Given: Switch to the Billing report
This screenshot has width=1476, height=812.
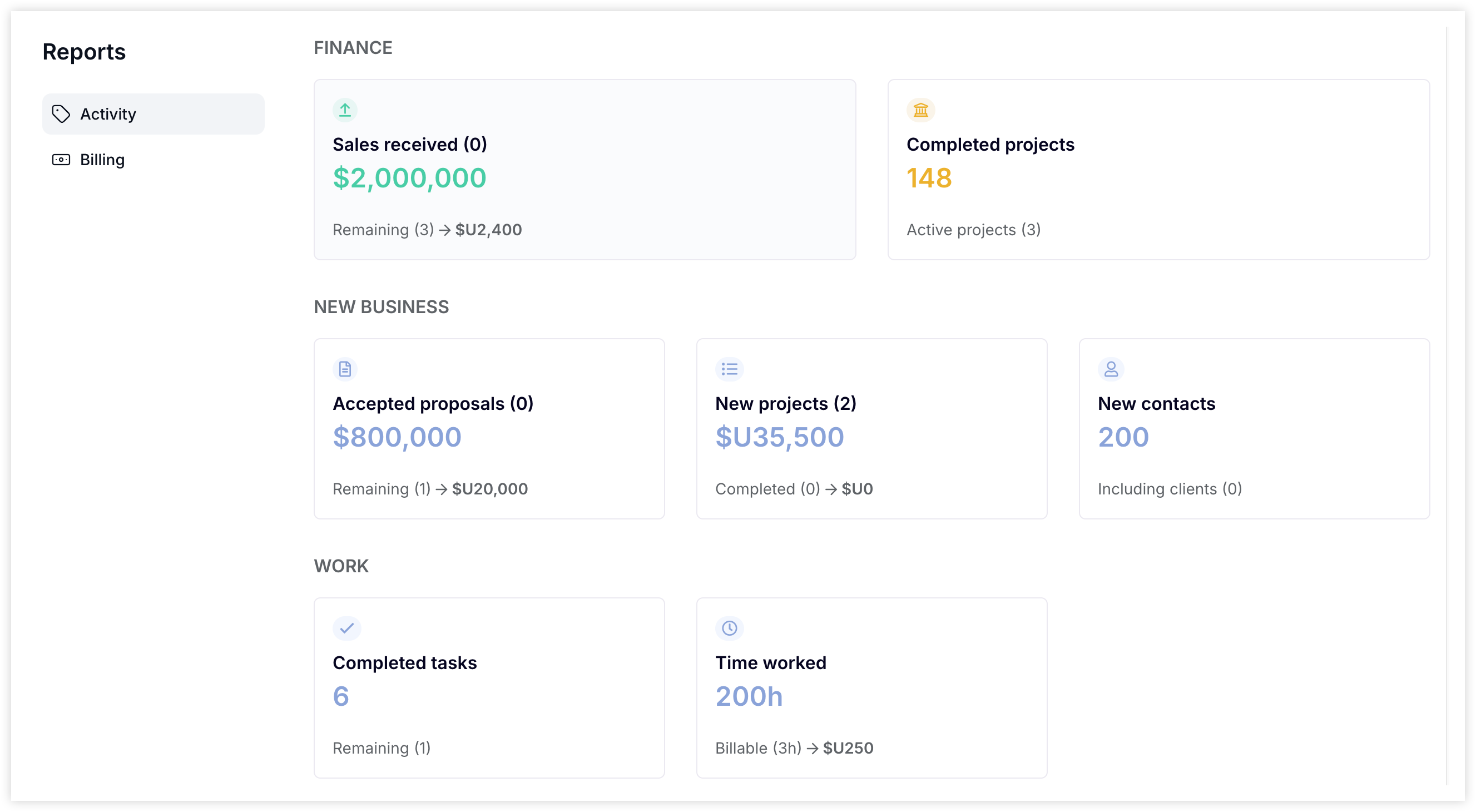Looking at the screenshot, I should pos(153,160).
